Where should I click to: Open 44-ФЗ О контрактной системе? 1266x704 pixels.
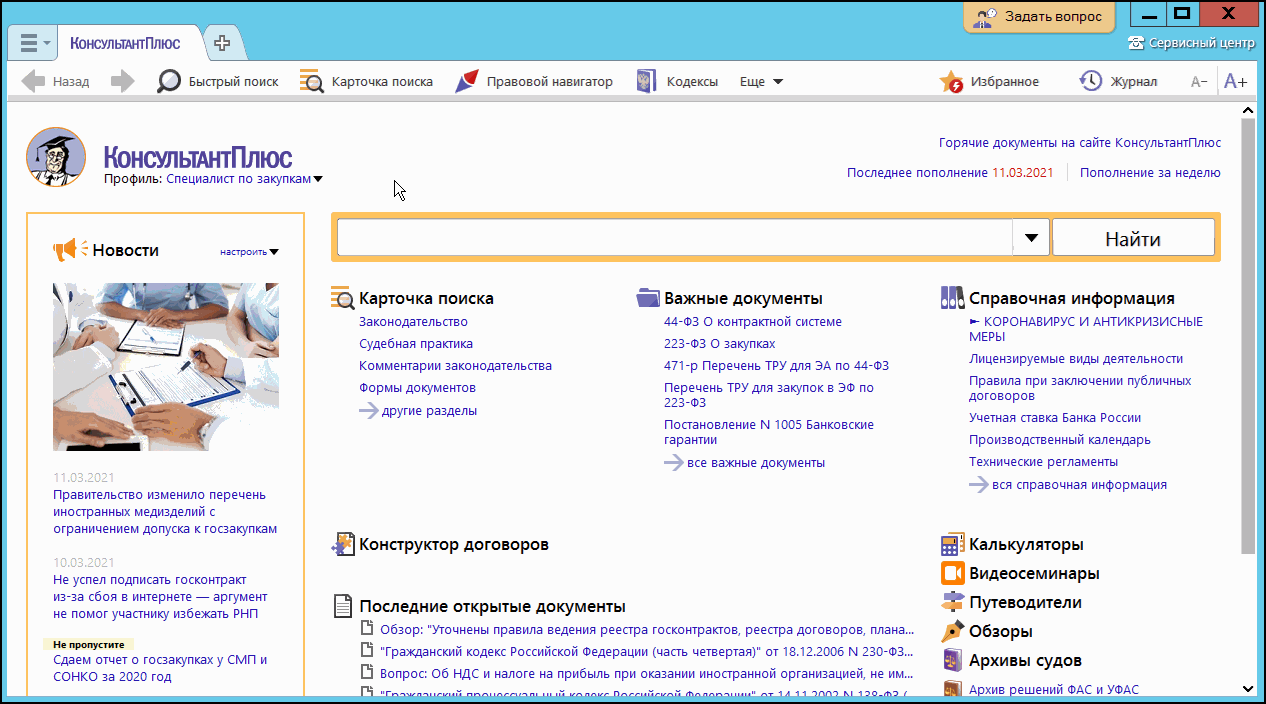[753, 322]
